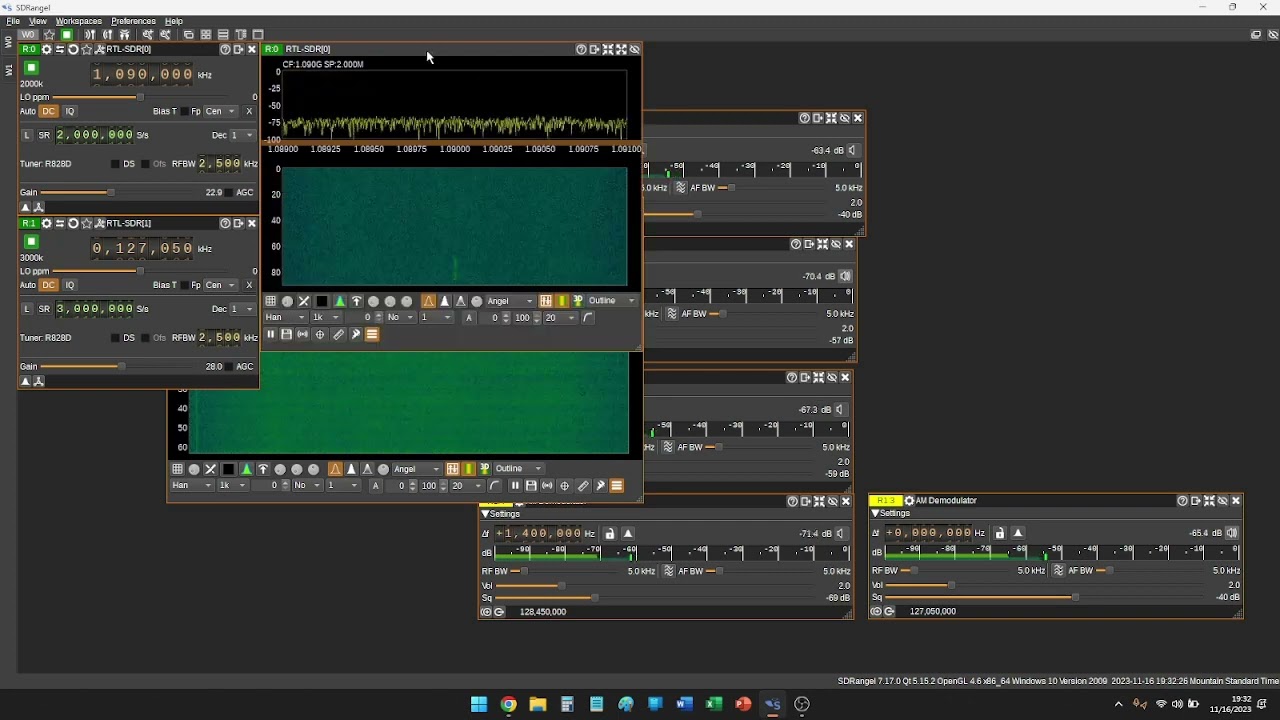Enable AGC checkbox on RTL-SDR[0]

(x=228, y=192)
